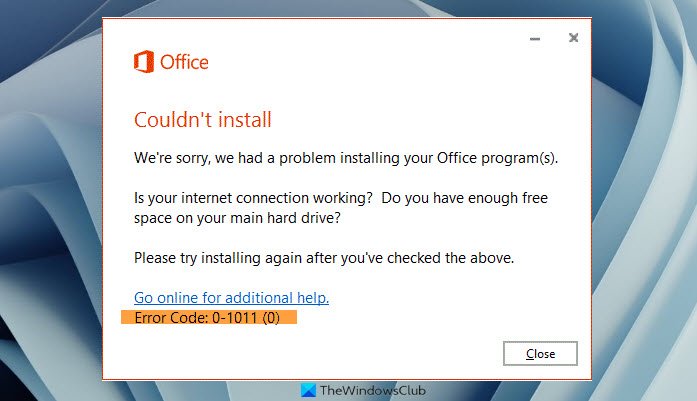Image resolution: width=697 pixels, height=401 pixels.
Task: Click the 'Please try installing again' sentence
Action: click(324, 258)
